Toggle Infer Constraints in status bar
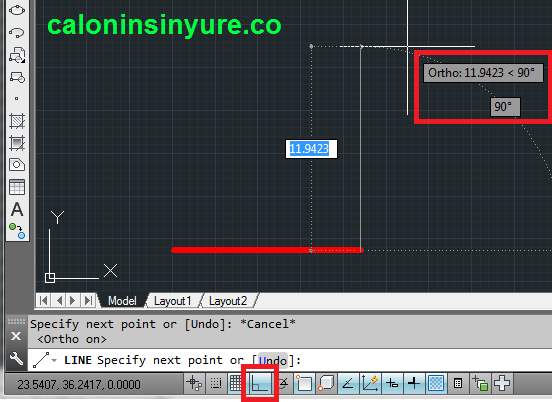 click(195, 383)
